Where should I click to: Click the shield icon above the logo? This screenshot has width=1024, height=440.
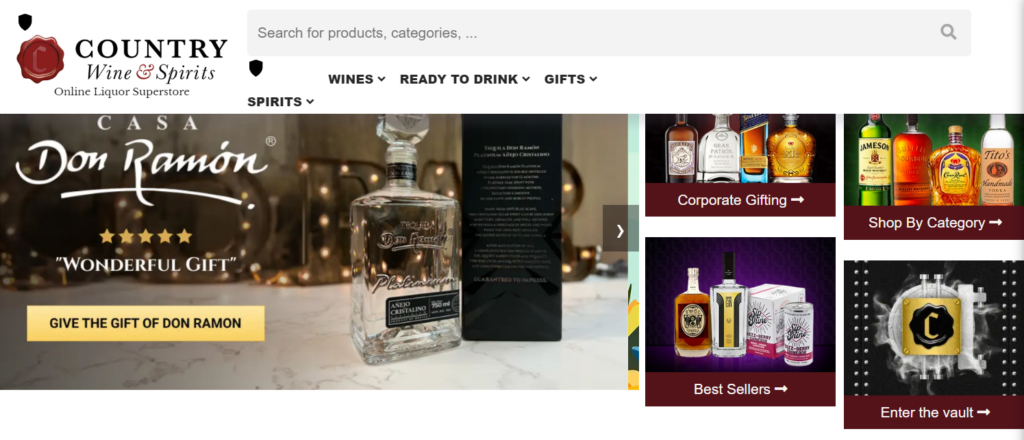coord(25,22)
